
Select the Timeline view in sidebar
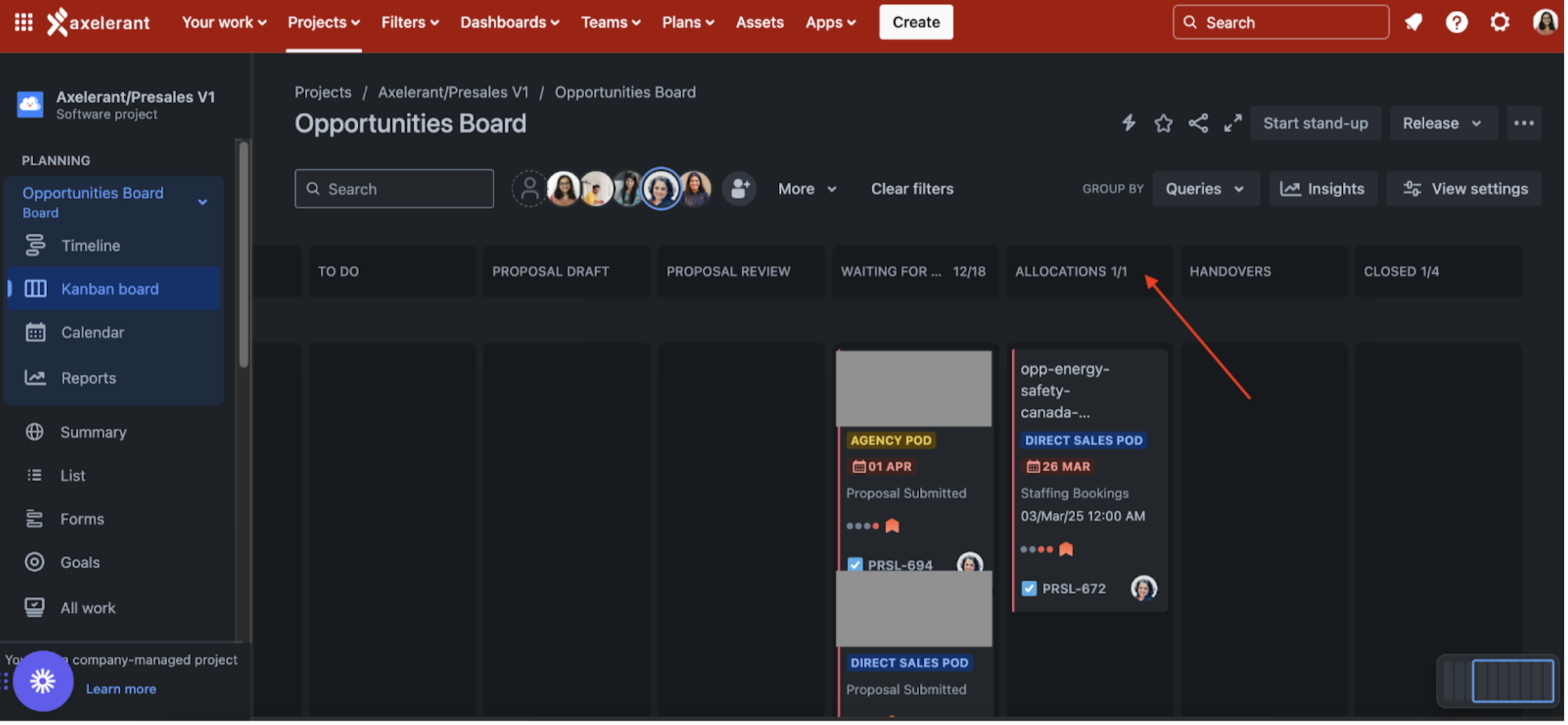point(90,245)
